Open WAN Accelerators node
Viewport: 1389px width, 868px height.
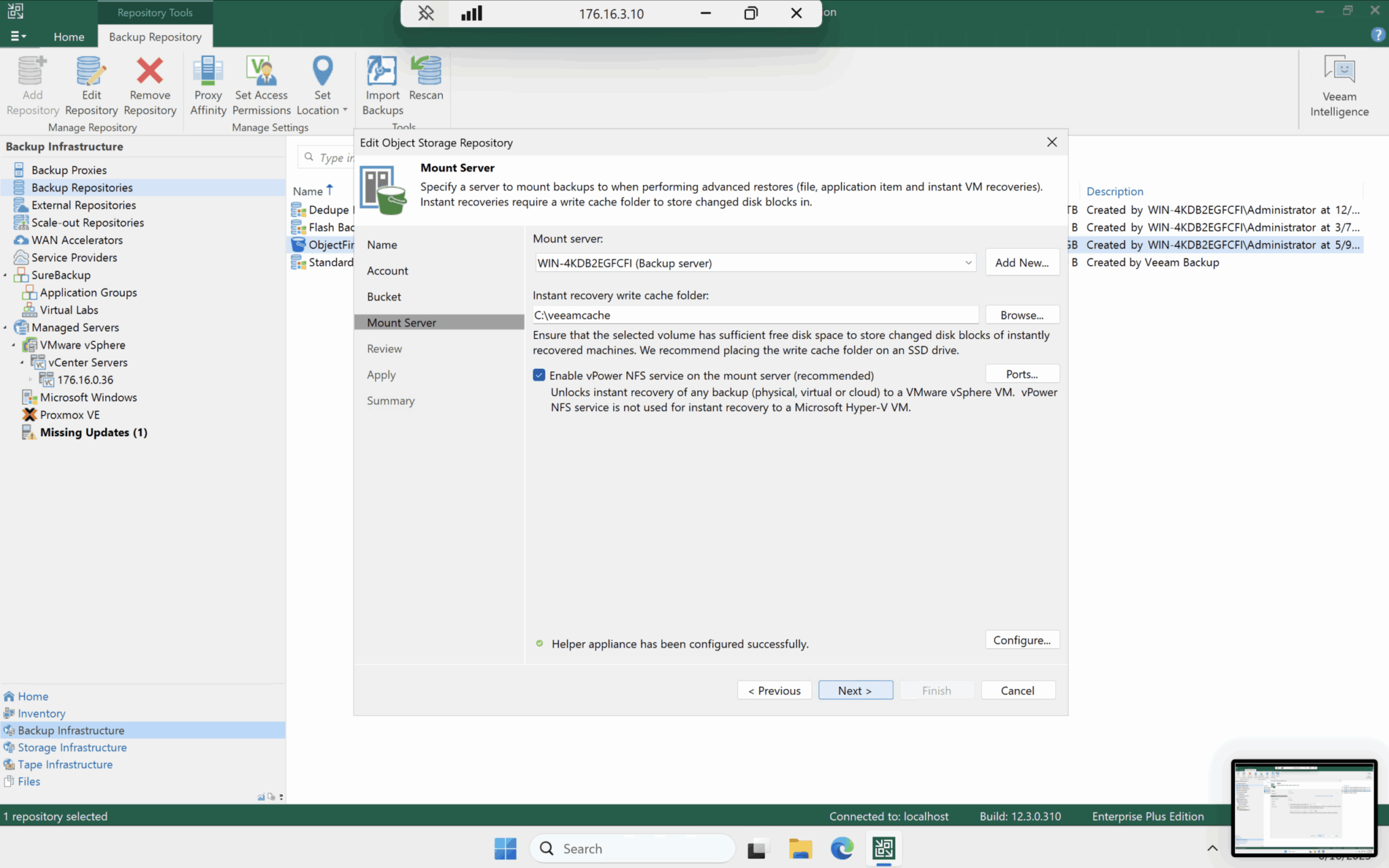[x=77, y=240]
